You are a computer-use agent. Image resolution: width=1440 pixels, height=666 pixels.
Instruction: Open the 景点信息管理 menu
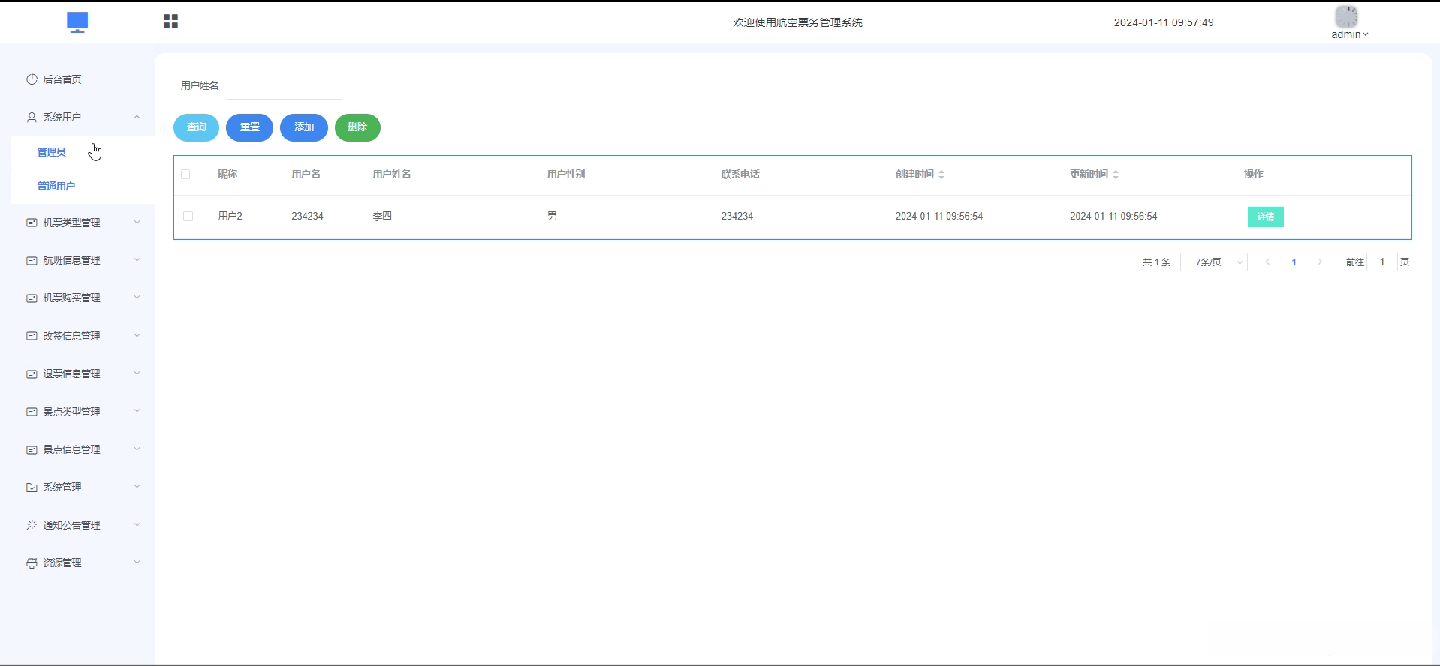pos(77,450)
